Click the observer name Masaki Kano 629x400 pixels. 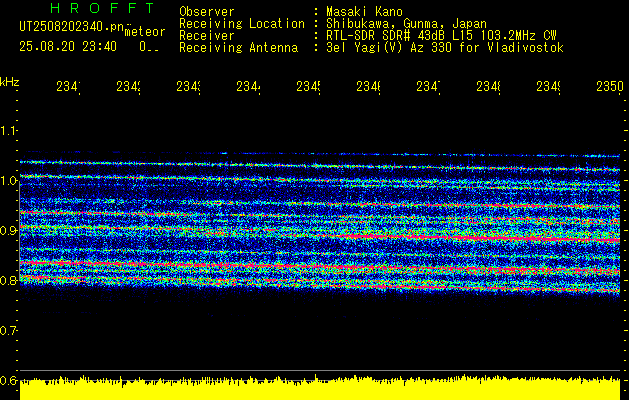364,11
